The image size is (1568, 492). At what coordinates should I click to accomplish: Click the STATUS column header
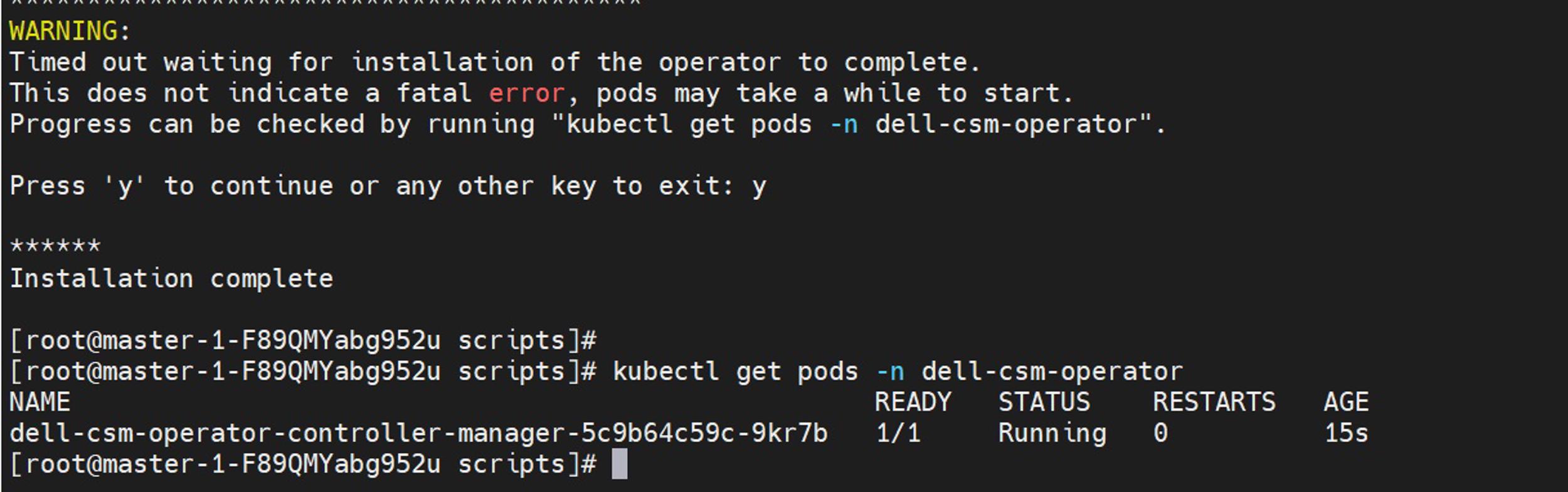tap(1044, 402)
